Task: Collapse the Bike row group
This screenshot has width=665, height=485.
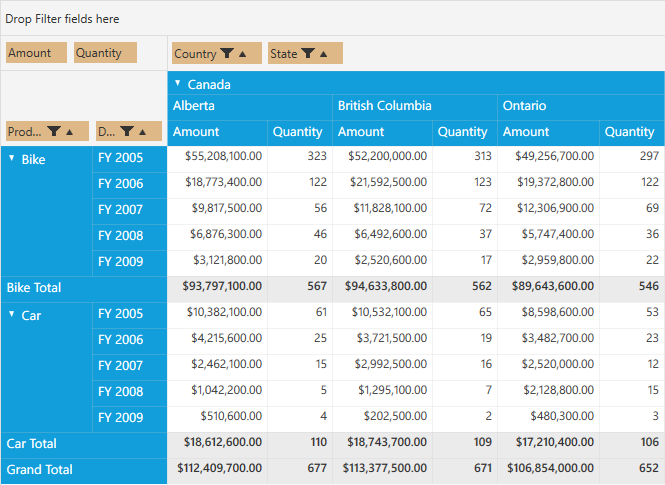Action: pos(12,158)
